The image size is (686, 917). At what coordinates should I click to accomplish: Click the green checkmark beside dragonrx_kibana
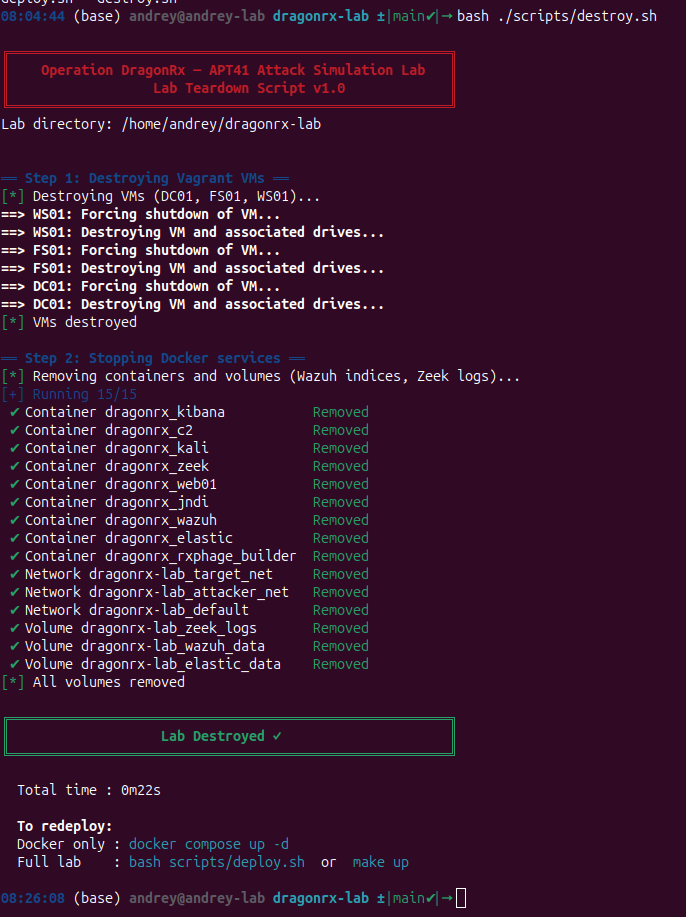click(x=15, y=412)
